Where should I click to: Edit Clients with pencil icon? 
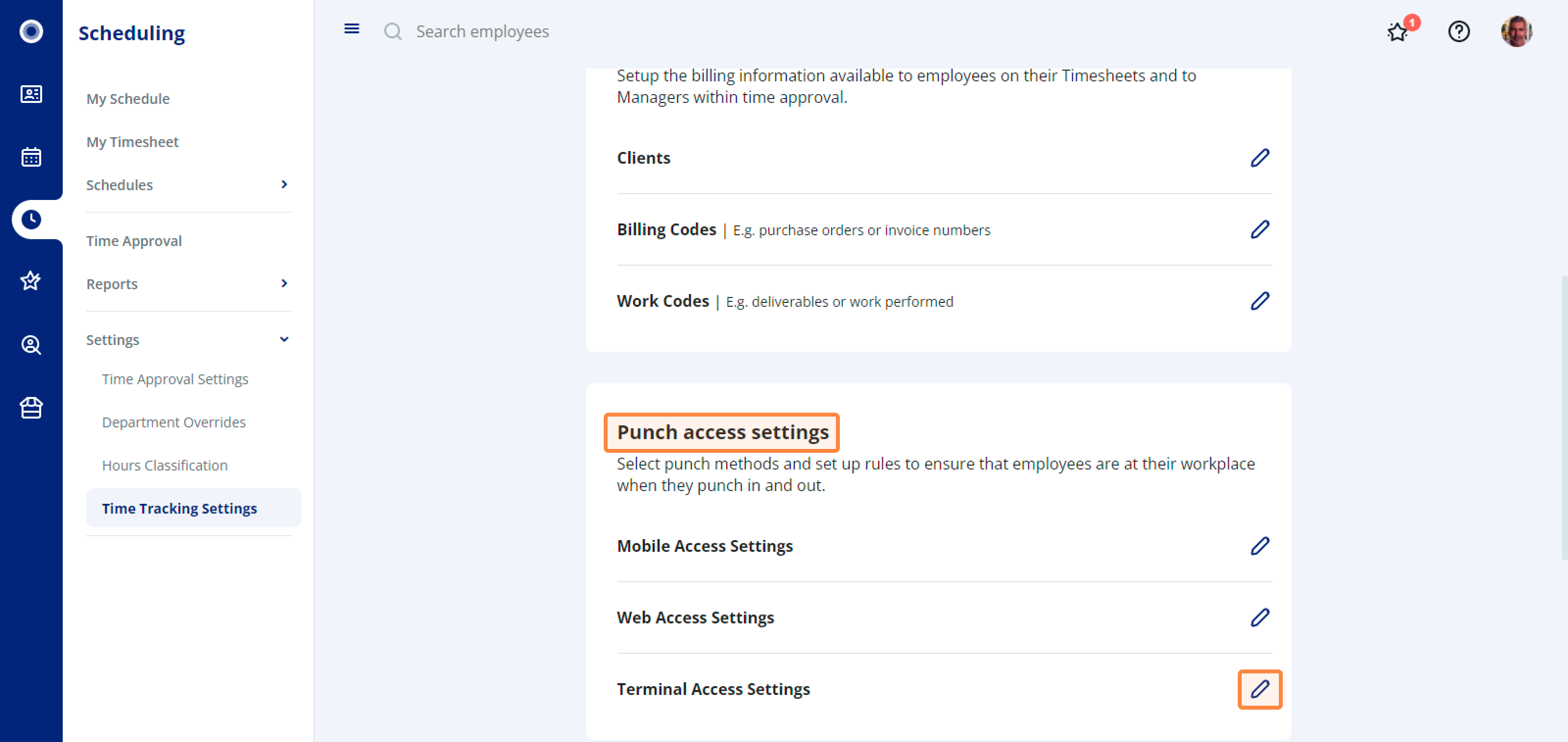1259,158
